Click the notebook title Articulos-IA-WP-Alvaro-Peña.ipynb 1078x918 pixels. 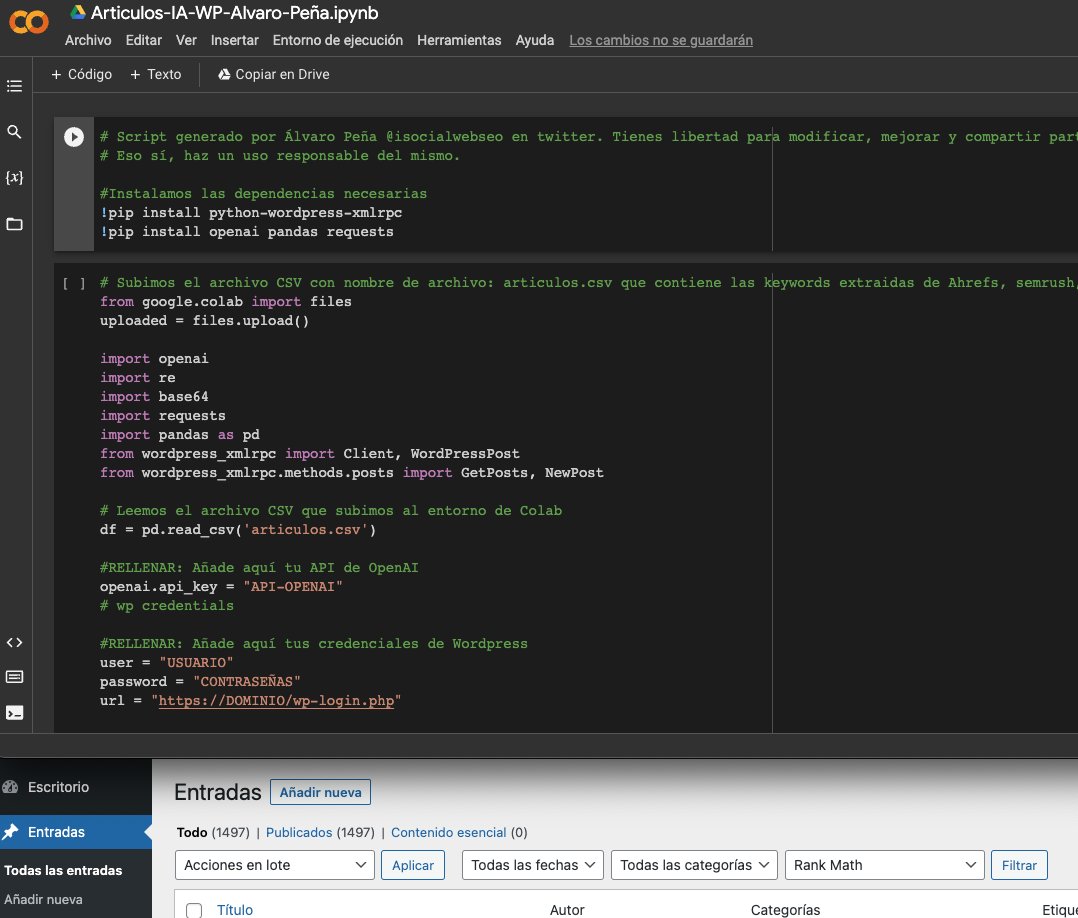click(234, 12)
